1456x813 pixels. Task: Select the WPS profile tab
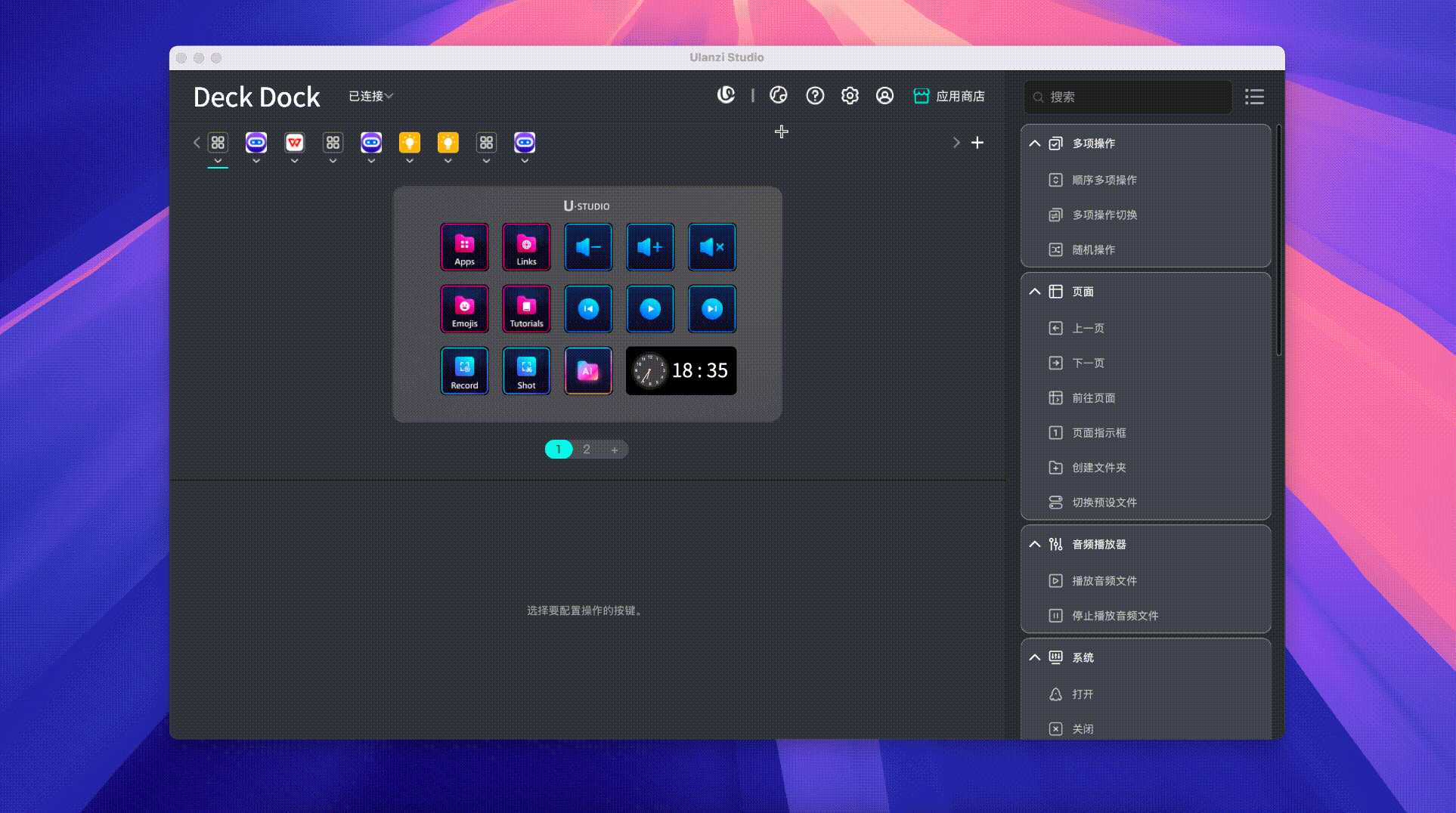pos(295,143)
